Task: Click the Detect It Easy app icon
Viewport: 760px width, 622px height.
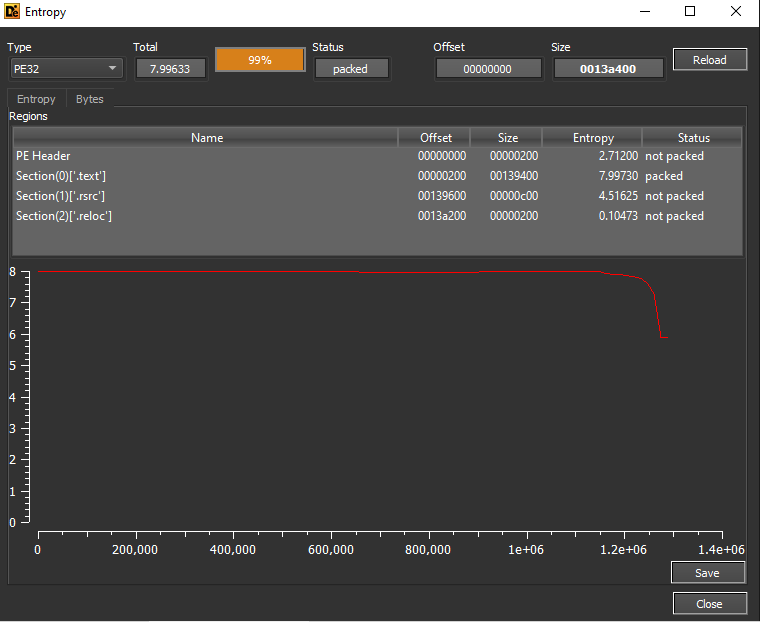Action: pyautogui.click(x=12, y=11)
